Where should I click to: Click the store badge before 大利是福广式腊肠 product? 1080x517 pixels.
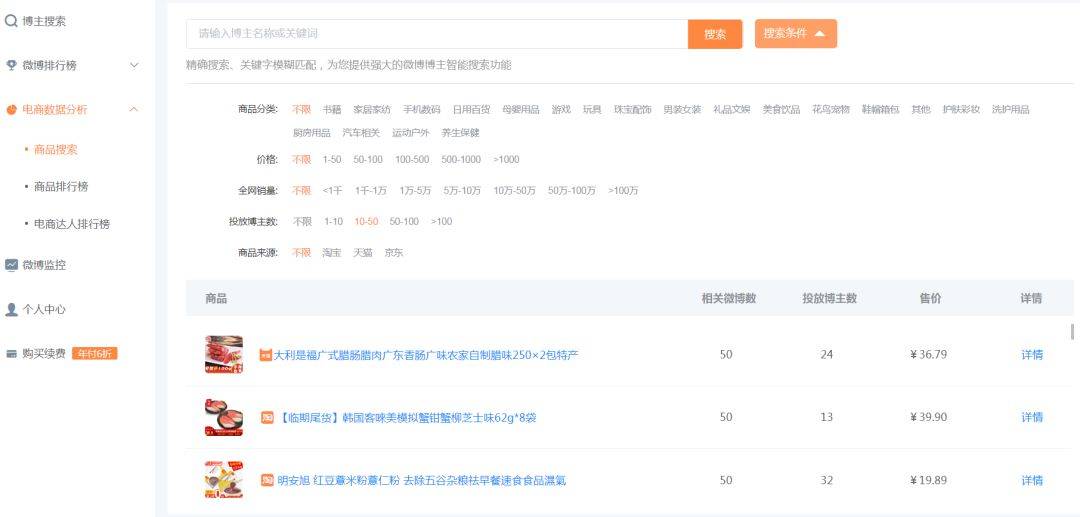pyautogui.click(x=265, y=355)
